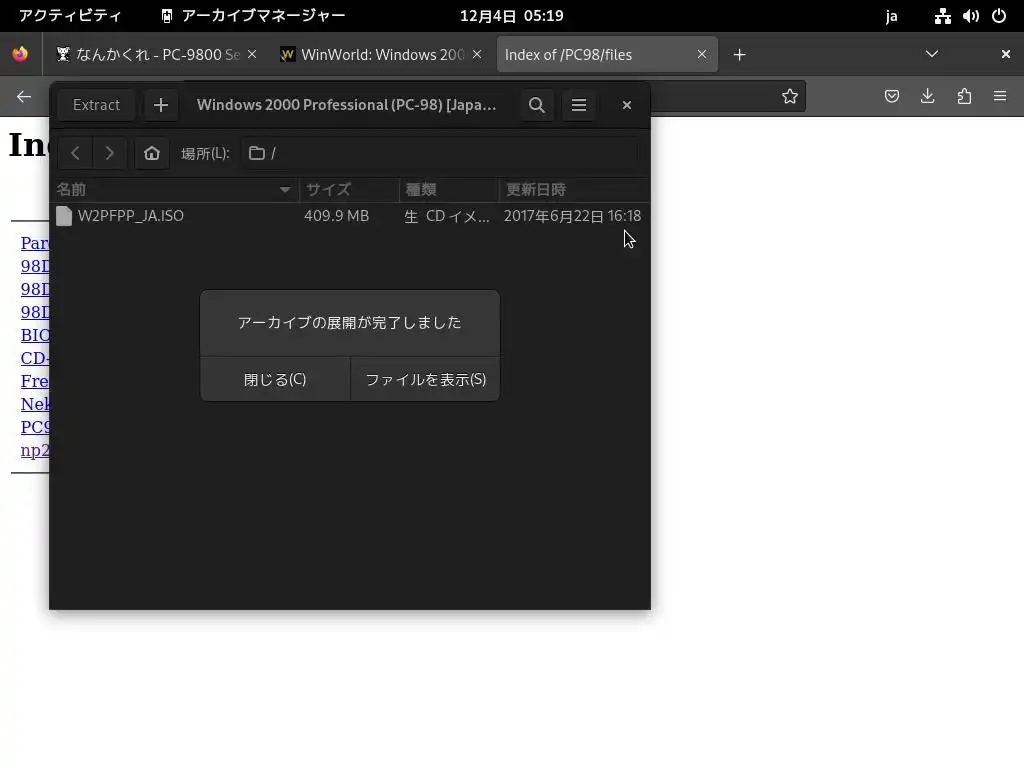Viewport: 1024px width, 768px height.
Task: Sort by the サイズ column header
Action: pos(349,189)
